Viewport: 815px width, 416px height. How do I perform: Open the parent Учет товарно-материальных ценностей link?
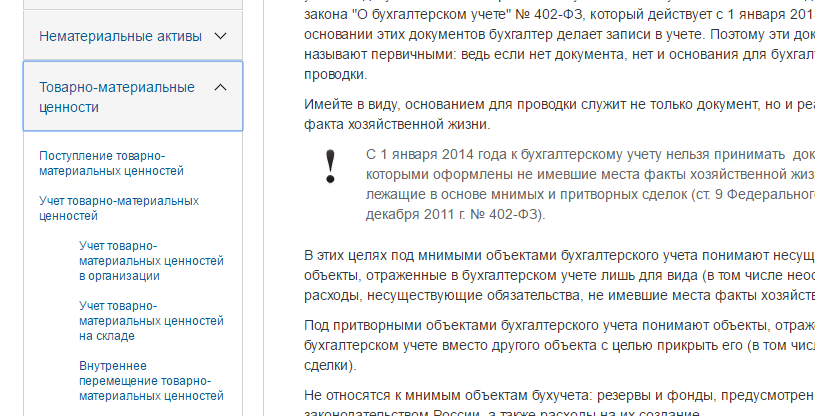click(x=118, y=208)
